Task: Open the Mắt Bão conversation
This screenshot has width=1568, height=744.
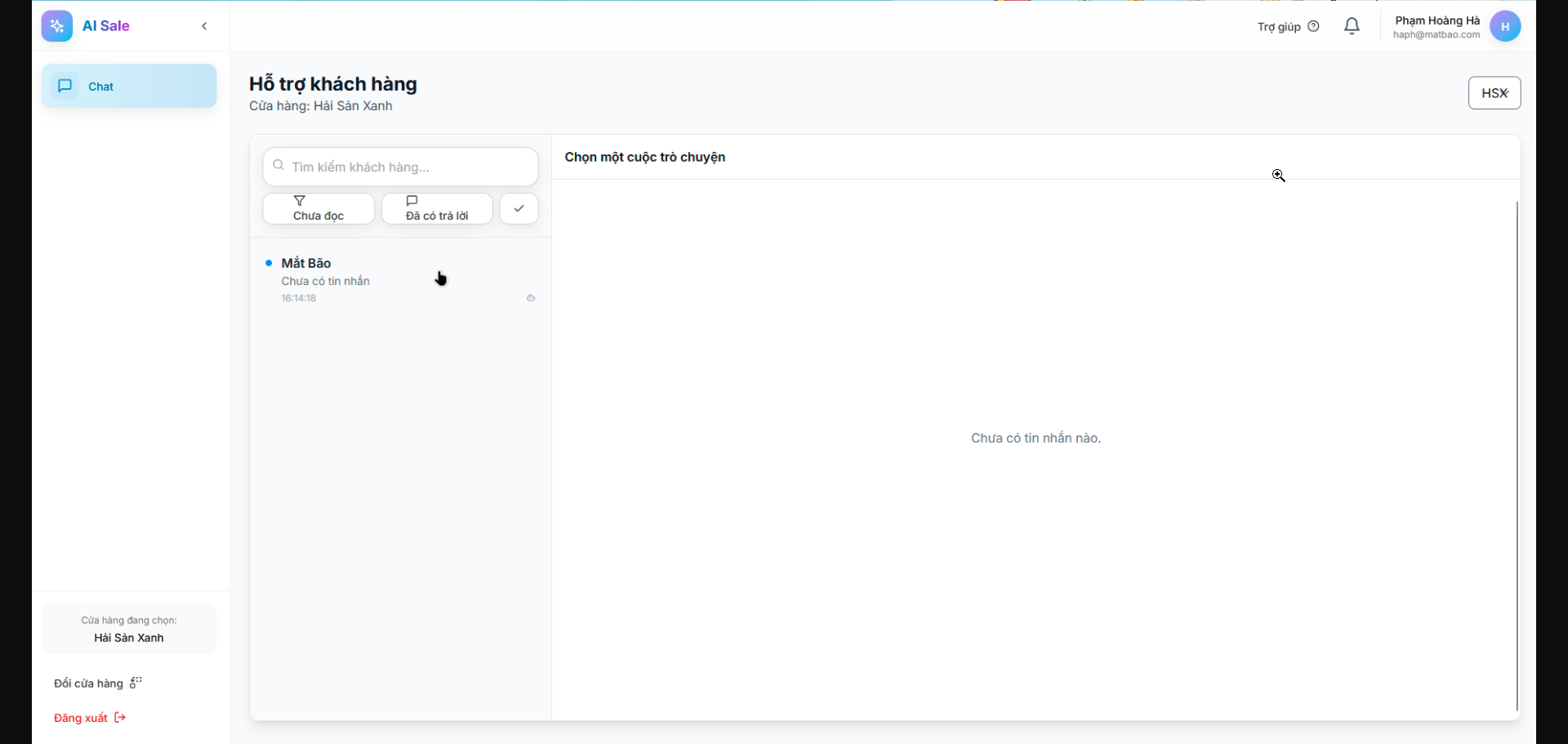Action: tap(400, 279)
